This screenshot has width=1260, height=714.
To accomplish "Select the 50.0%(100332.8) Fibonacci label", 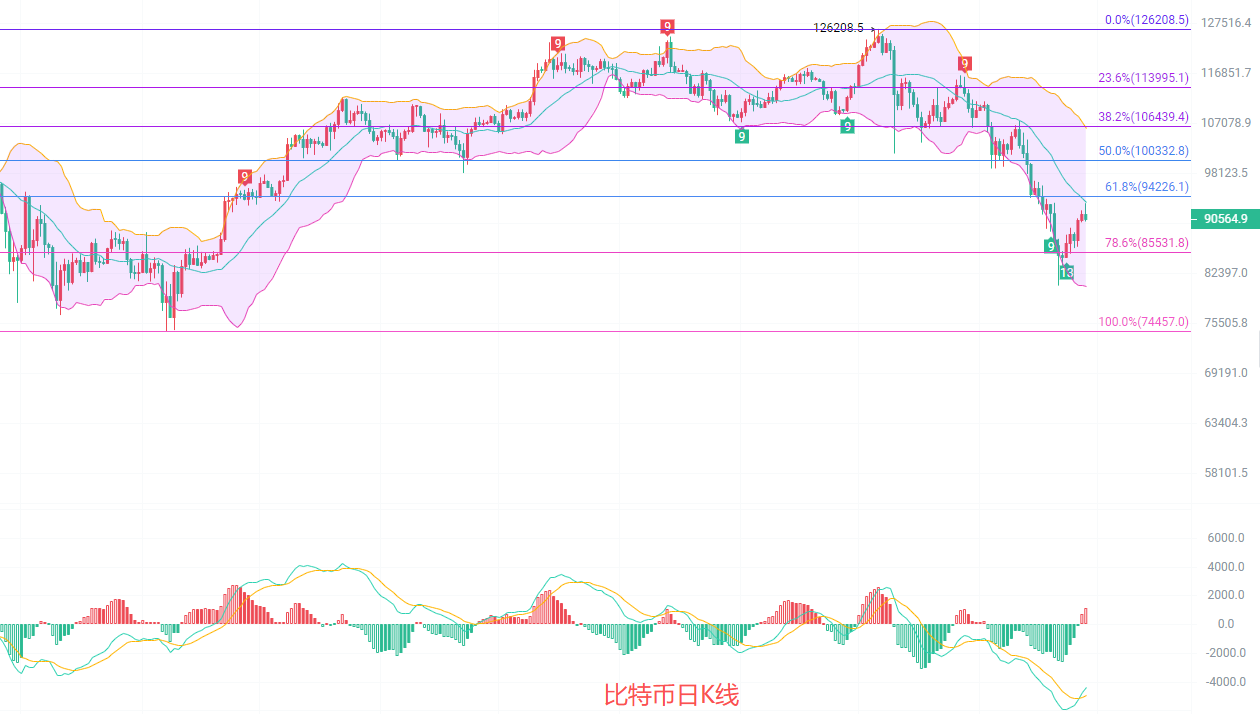I will [x=1143, y=150].
